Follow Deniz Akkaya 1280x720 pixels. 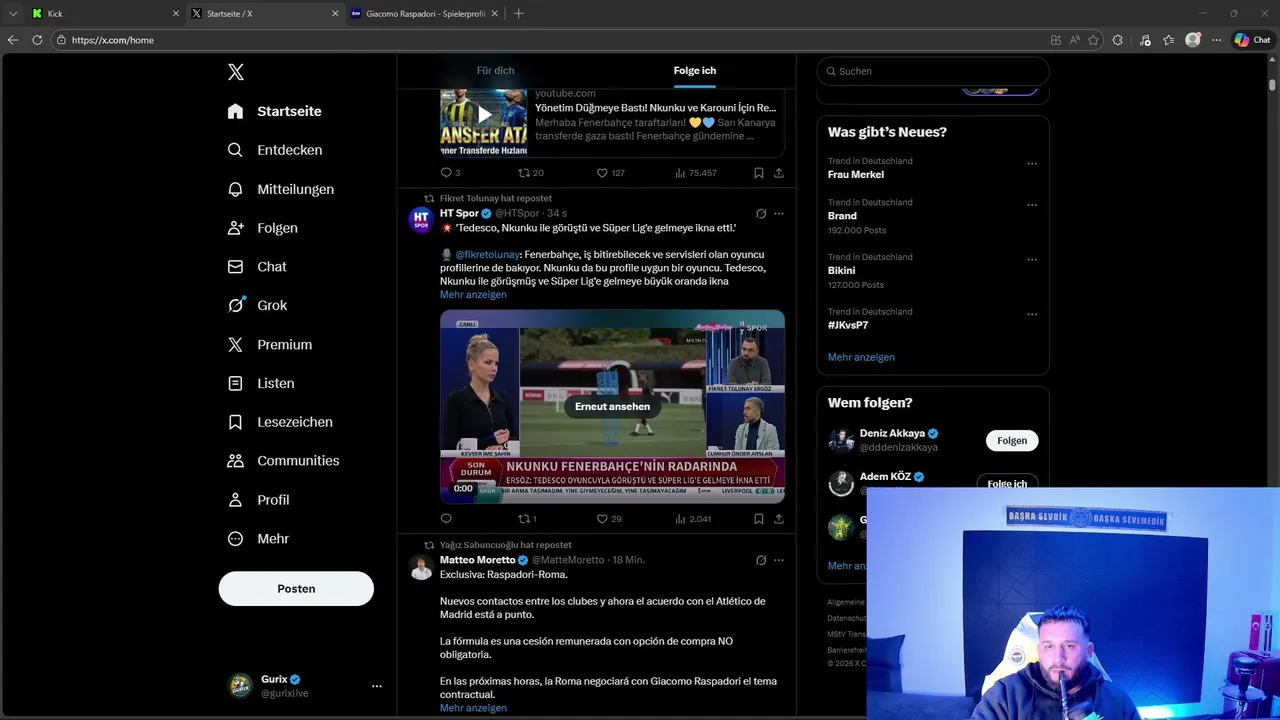tap(1012, 441)
